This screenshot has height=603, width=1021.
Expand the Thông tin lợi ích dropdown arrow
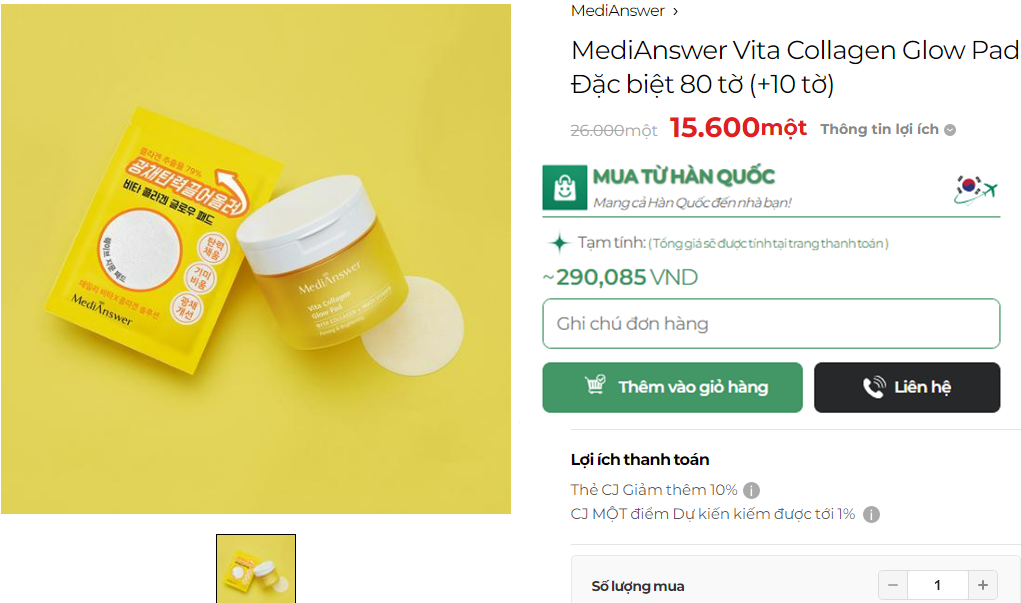[950, 130]
